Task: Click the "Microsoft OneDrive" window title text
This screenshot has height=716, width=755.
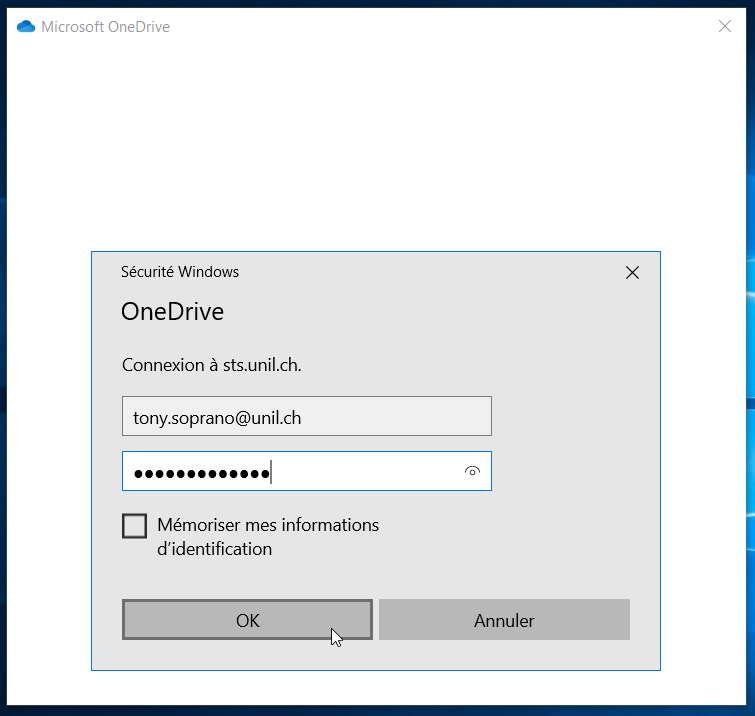Action: point(105,27)
